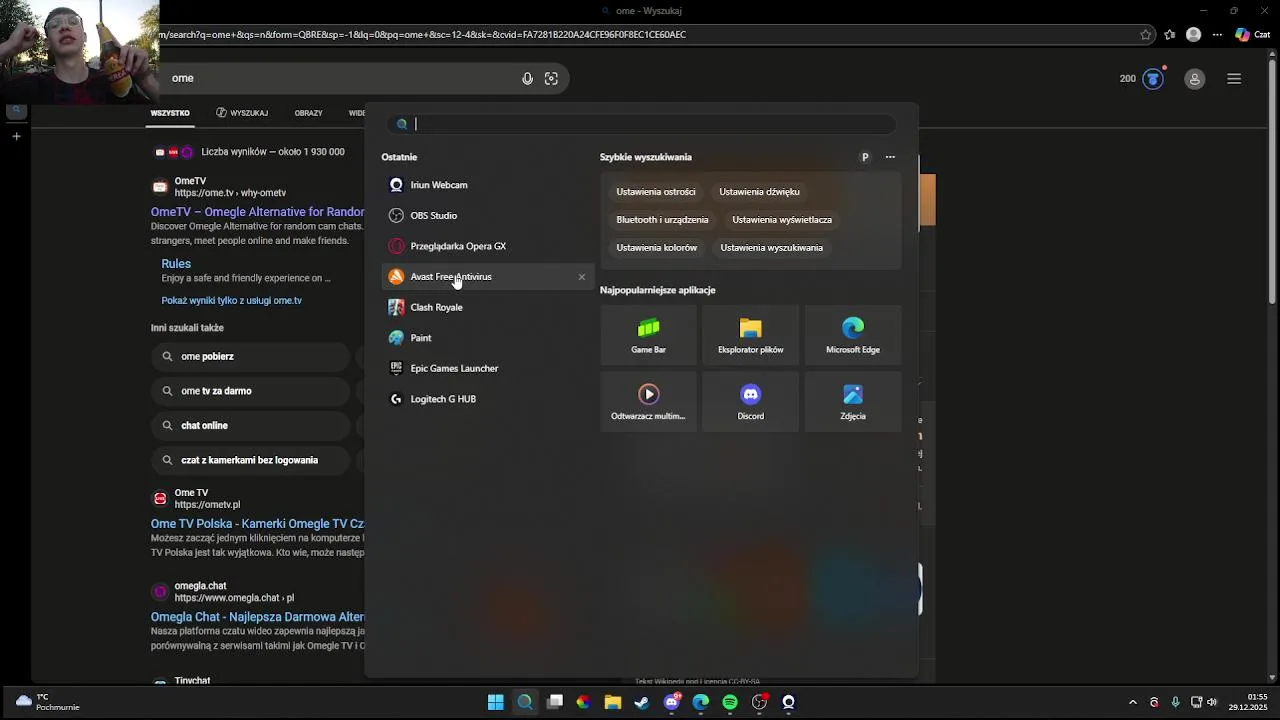Click Ustawienia wyświetlacza quick search
Image resolution: width=1280 pixels, height=720 pixels.
point(782,220)
